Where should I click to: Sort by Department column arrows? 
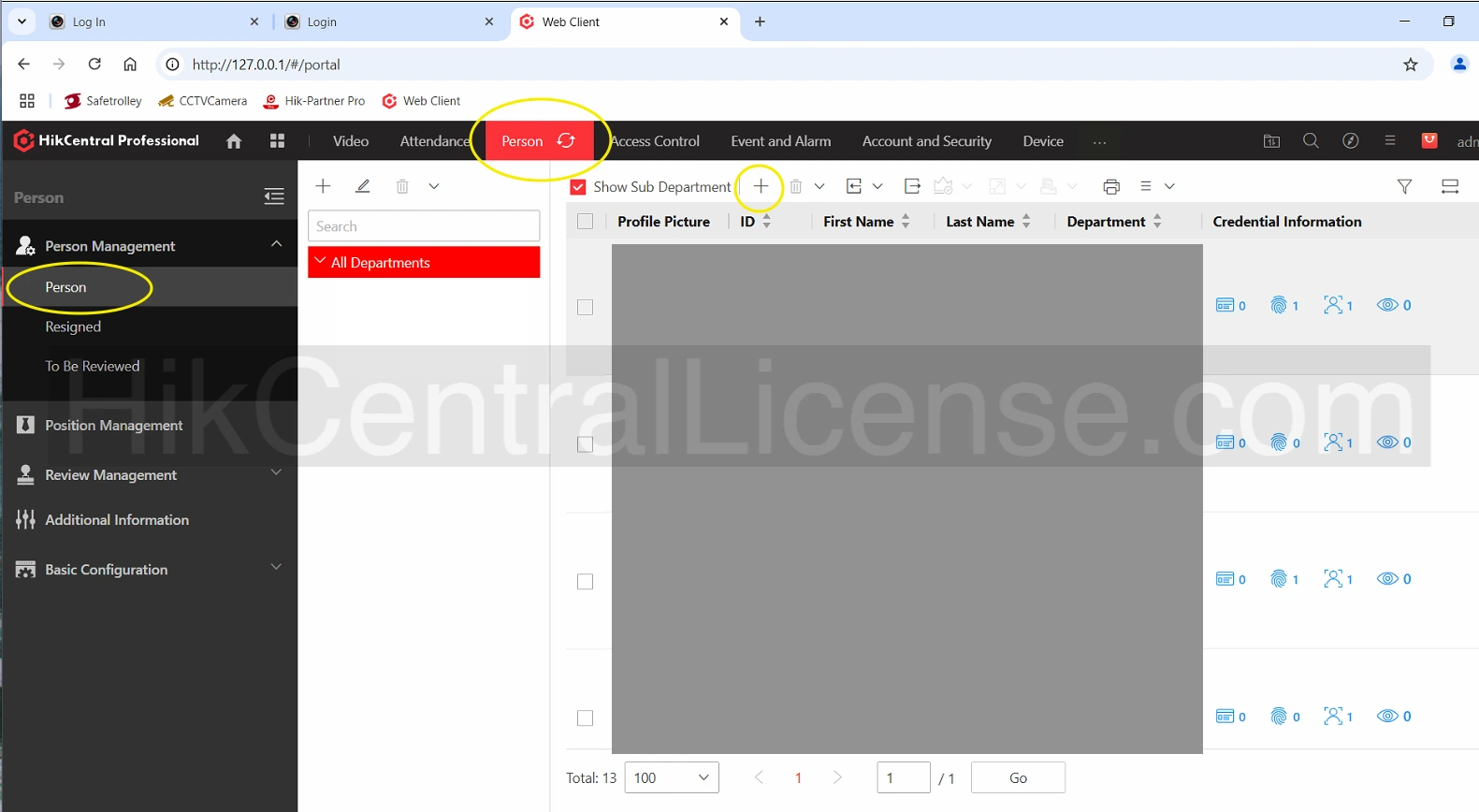pyautogui.click(x=1157, y=222)
